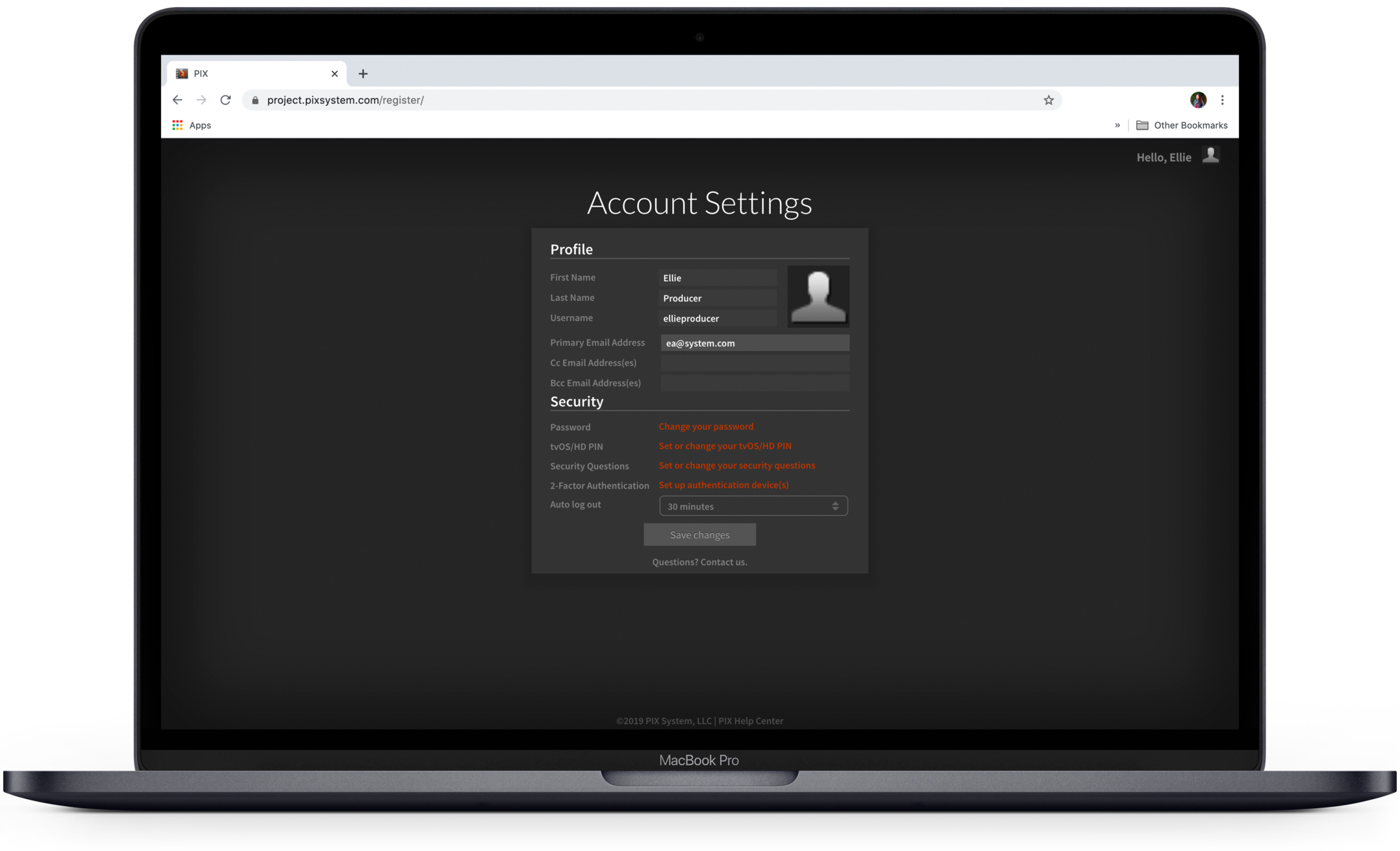Screen dimensions: 1400x851
Task: Expand hidden bookmarks double-chevron
Action: [1117, 125]
